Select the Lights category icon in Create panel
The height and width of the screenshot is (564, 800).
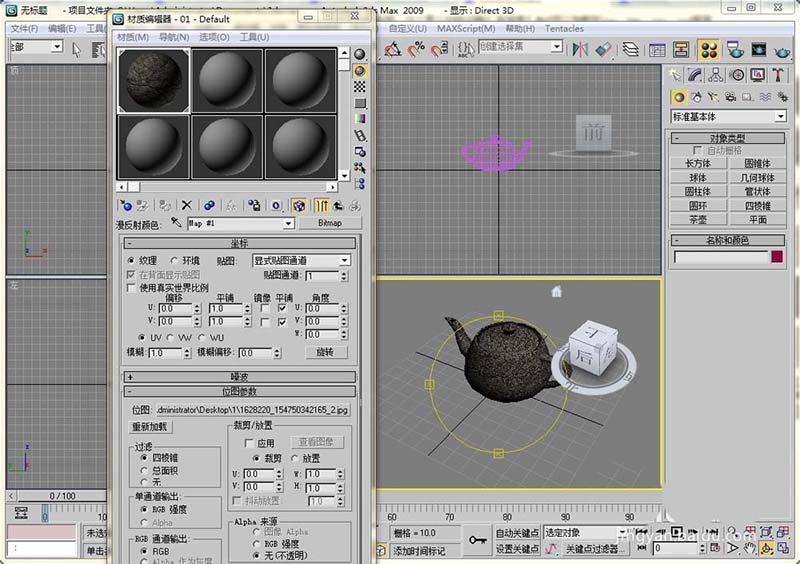coord(714,97)
